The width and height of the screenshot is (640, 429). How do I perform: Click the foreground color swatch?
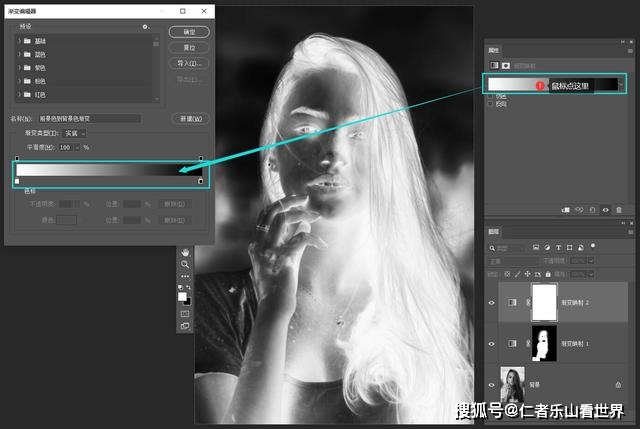[x=182, y=297]
